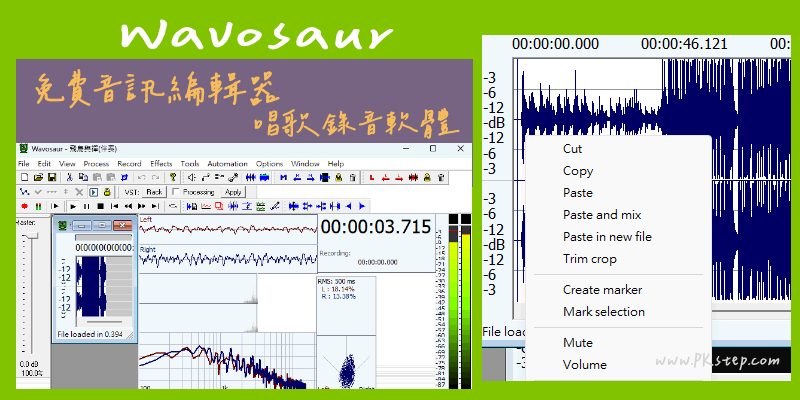Image resolution: width=800 pixels, height=400 pixels.
Task: Choose Paste in the context menu
Action: click(578, 193)
